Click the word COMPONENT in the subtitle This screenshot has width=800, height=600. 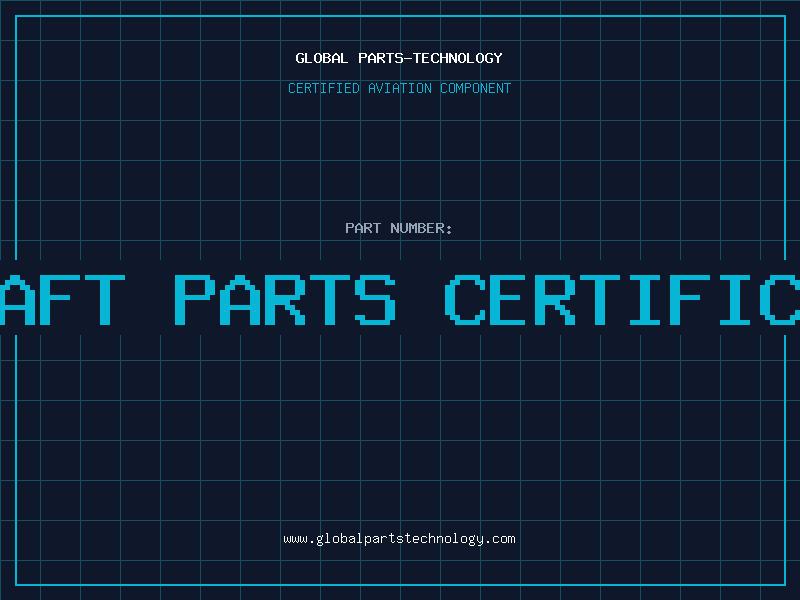[476, 88]
